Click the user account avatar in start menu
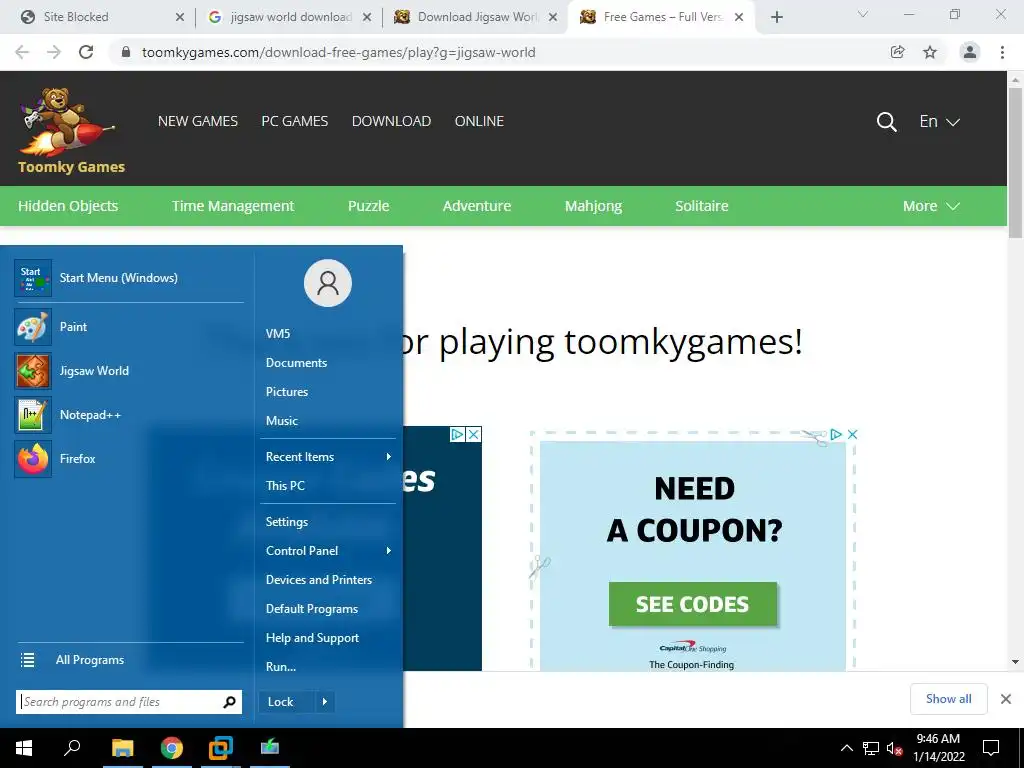This screenshot has width=1024, height=768. coord(328,283)
